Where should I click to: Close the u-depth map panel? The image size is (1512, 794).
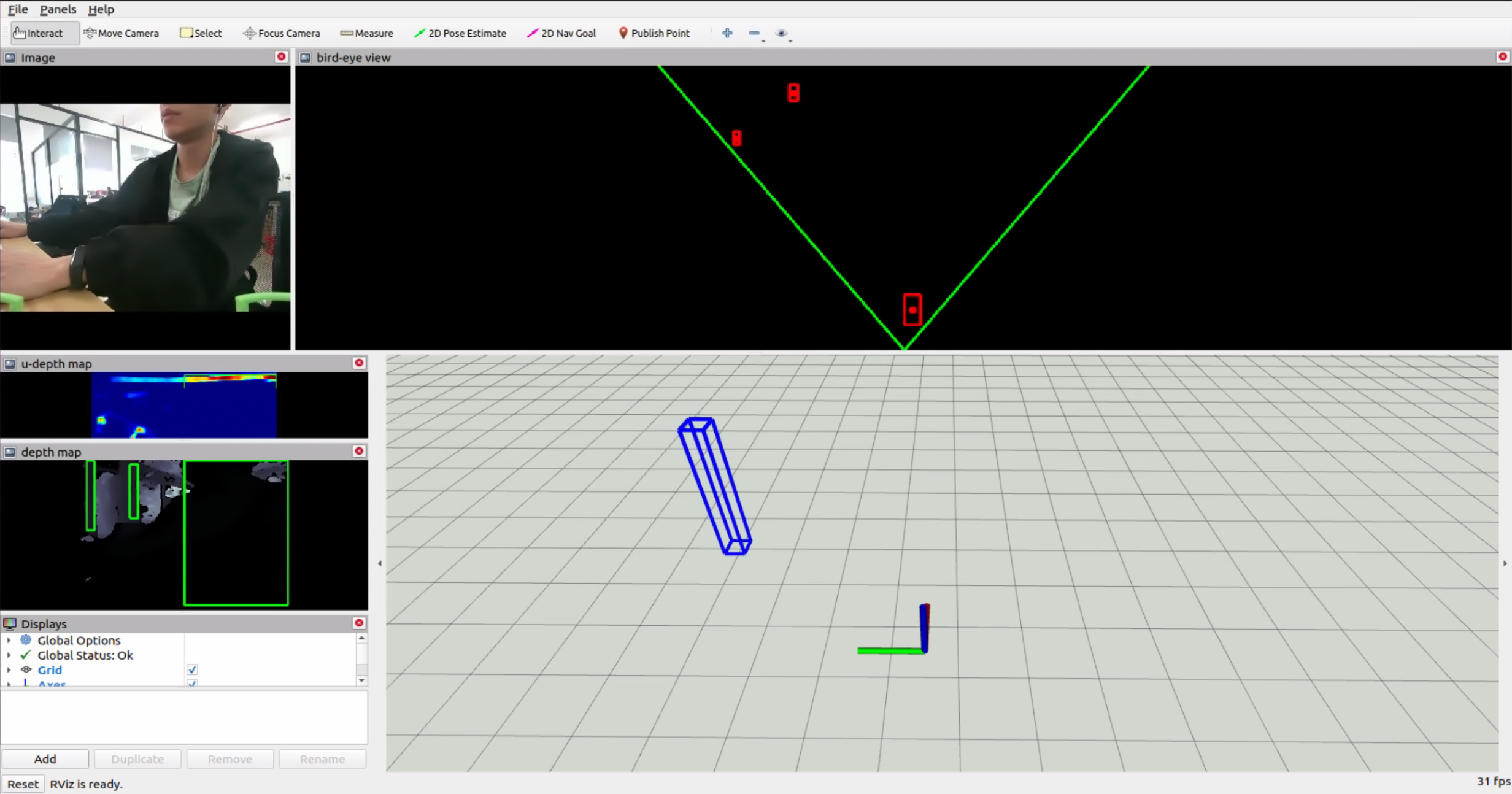tap(360, 363)
